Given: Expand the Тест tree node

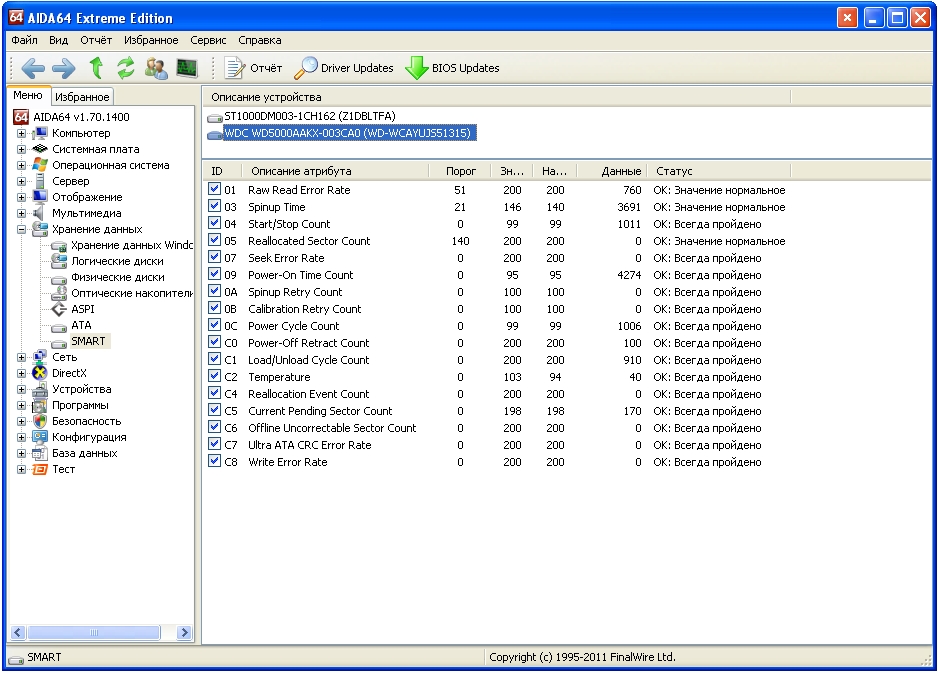Looking at the screenshot, I should pos(22,469).
